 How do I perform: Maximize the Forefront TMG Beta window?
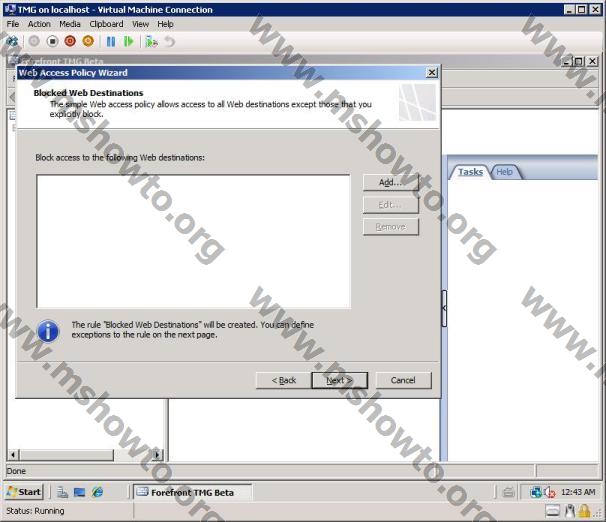tap(579, 61)
